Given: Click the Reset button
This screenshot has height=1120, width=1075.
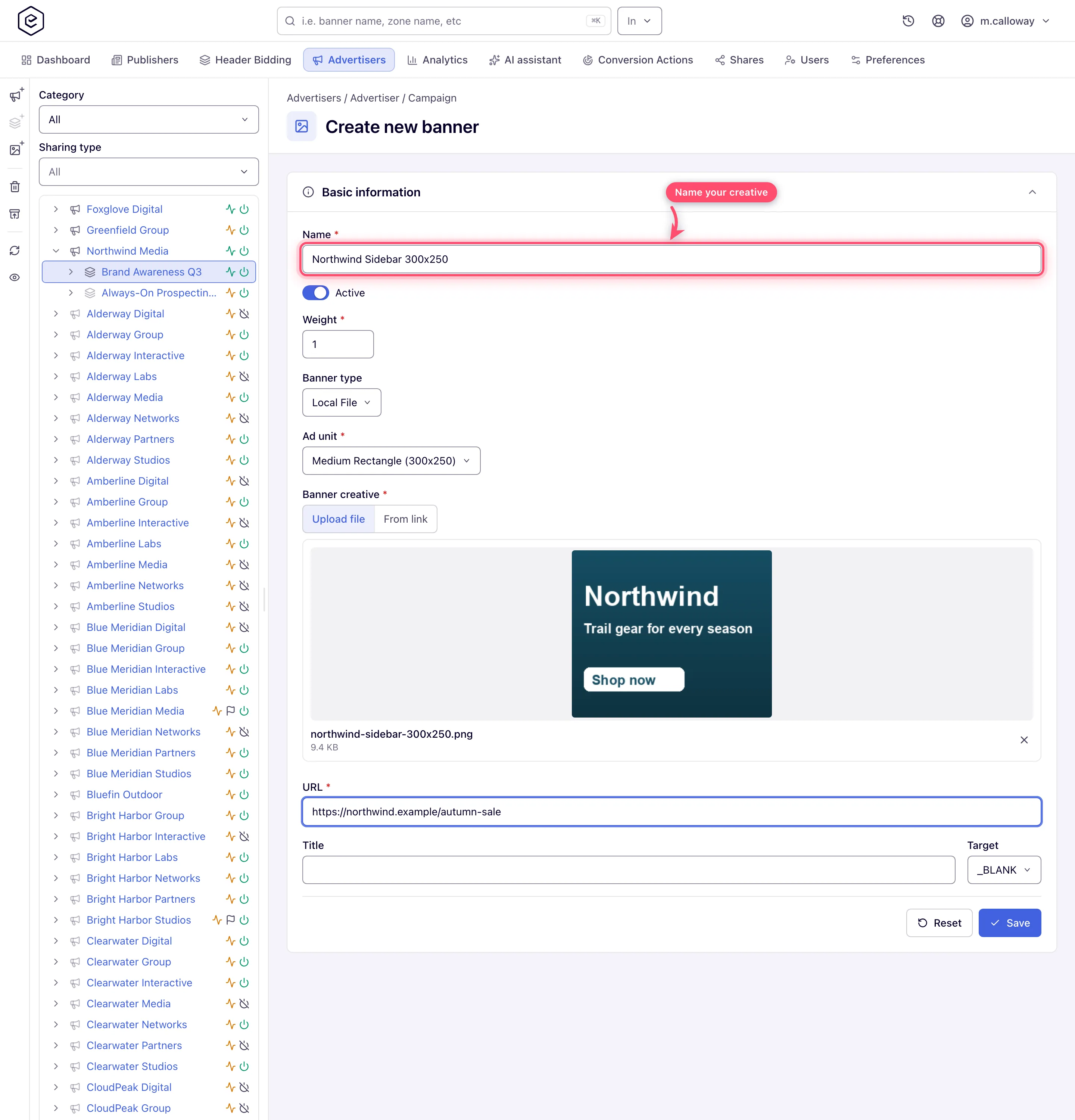Looking at the screenshot, I should click(939, 923).
